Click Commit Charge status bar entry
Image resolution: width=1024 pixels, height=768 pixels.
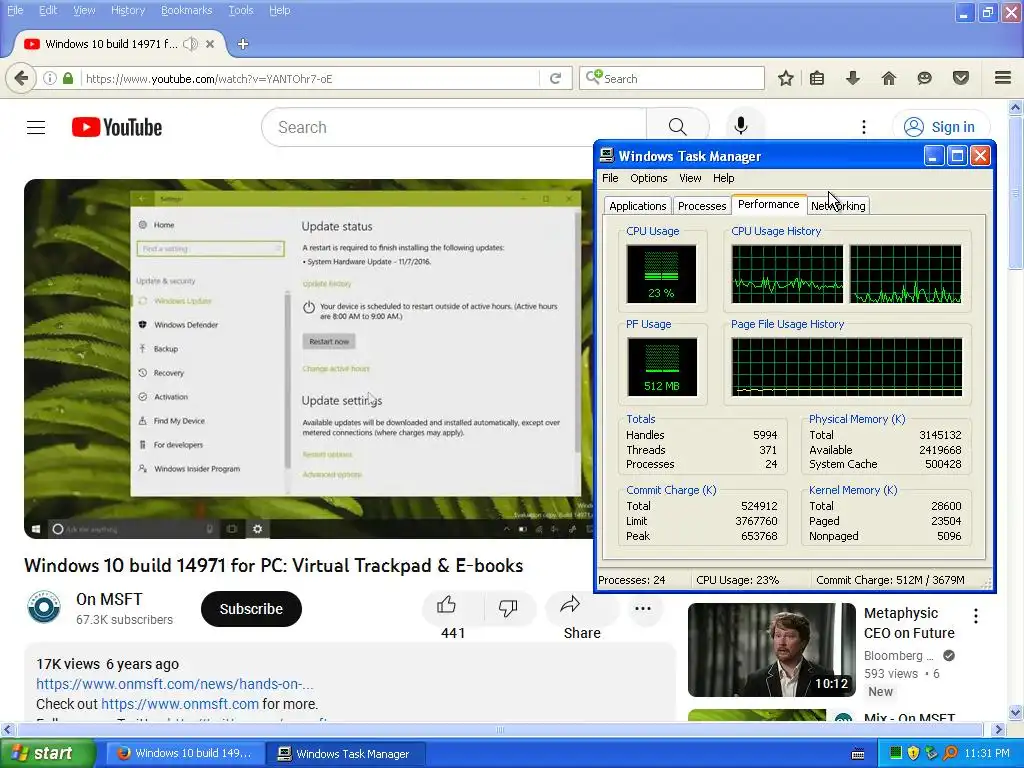[x=890, y=580]
